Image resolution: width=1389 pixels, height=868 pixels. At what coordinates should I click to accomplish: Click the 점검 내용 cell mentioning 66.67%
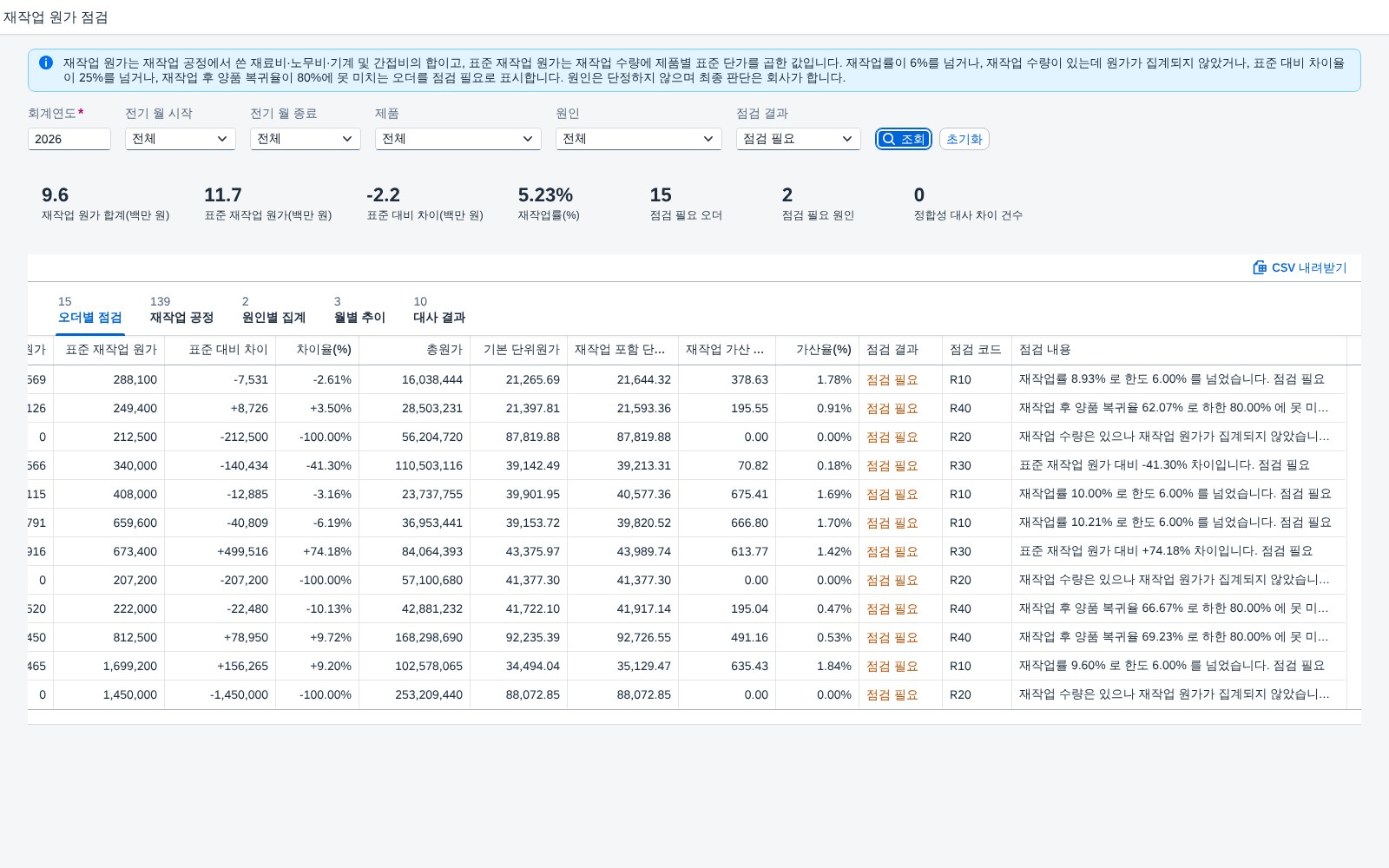point(1179,608)
